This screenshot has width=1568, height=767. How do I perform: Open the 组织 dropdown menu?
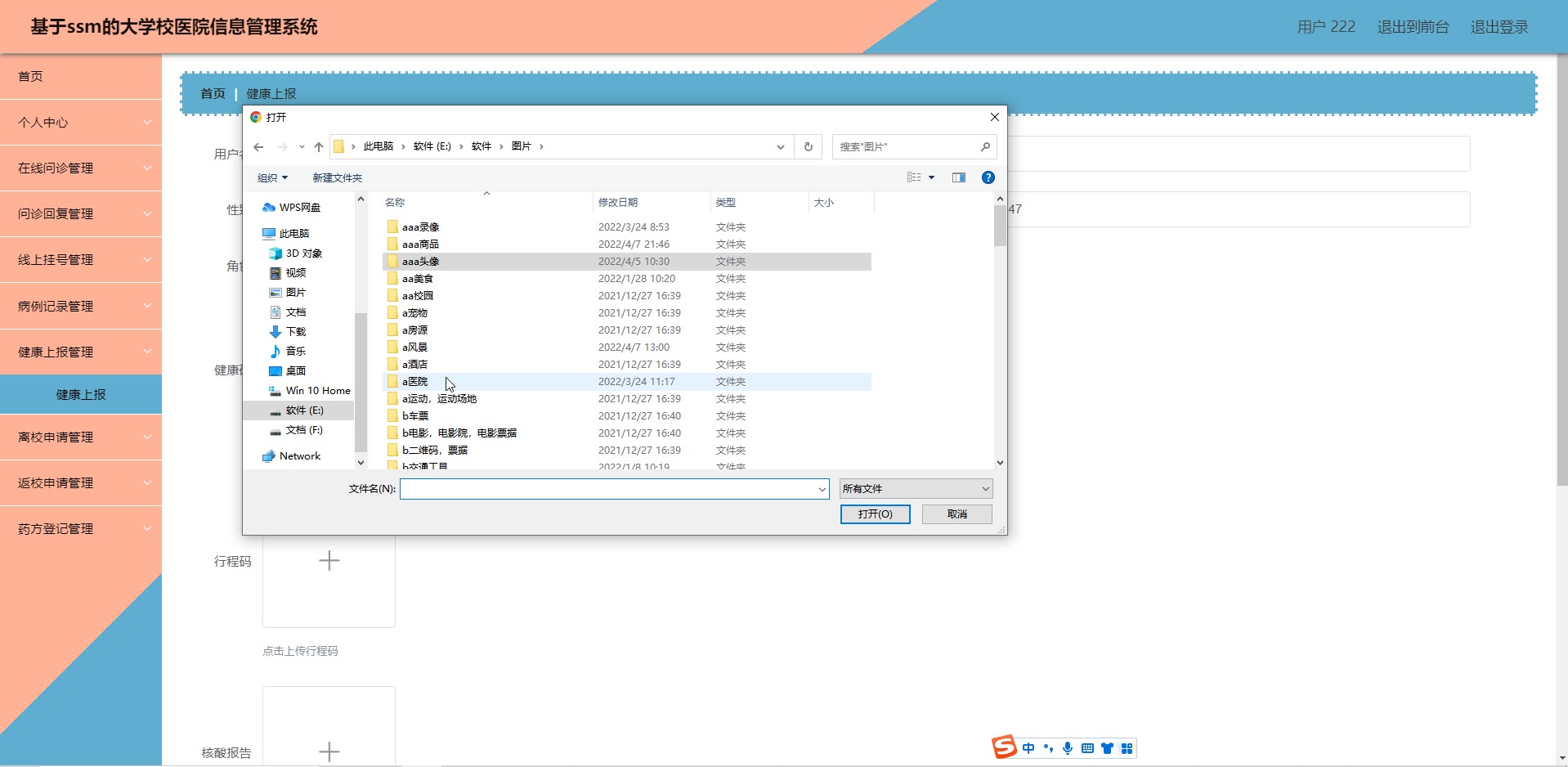(272, 178)
